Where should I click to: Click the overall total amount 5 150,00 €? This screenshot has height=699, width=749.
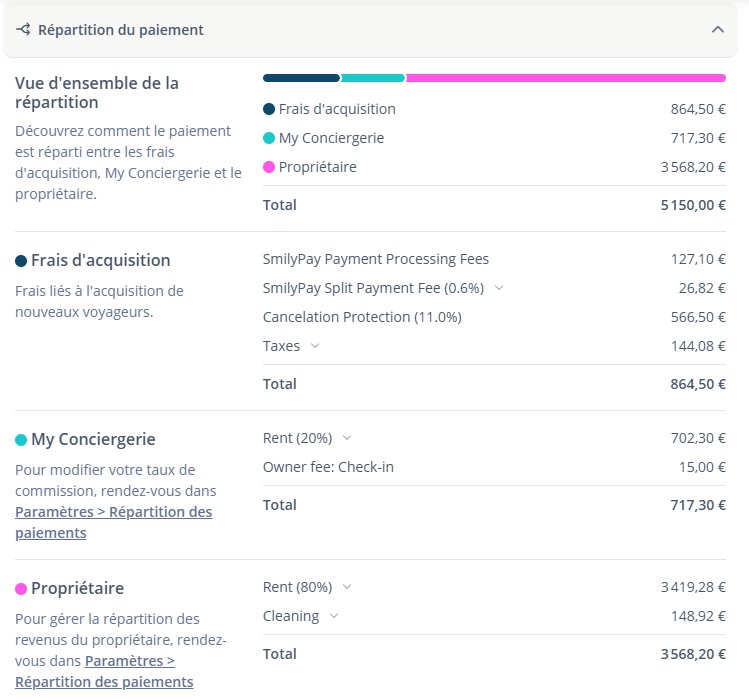[x=692, y=205]
